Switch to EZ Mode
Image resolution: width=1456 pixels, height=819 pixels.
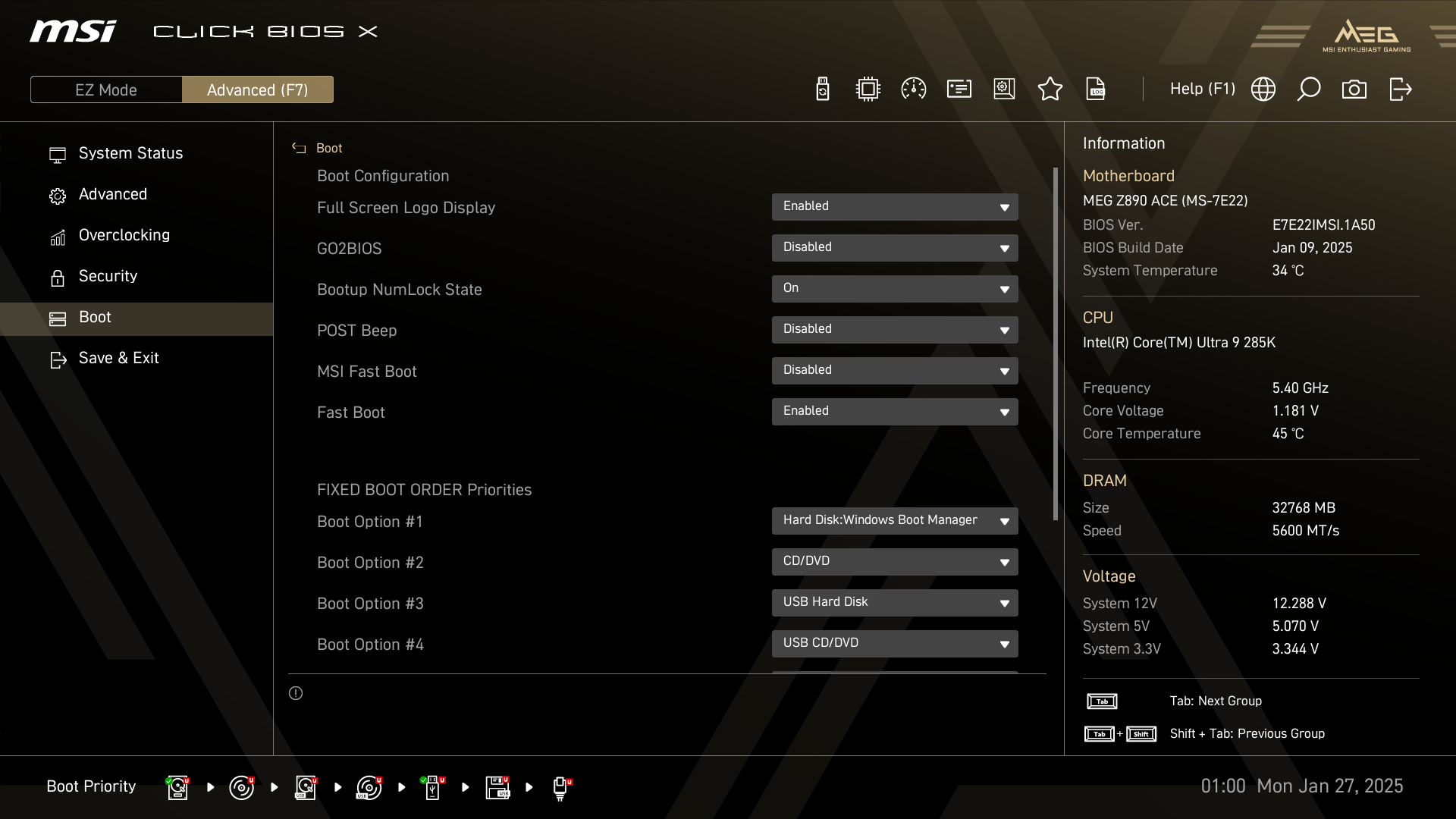106,89
